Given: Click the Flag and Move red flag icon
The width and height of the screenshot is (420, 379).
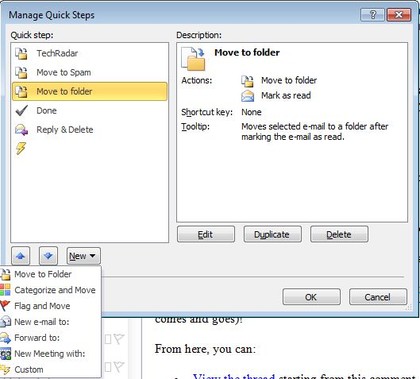Looking at the screenshot, I should pyautogui.click(x=5, y=306).
